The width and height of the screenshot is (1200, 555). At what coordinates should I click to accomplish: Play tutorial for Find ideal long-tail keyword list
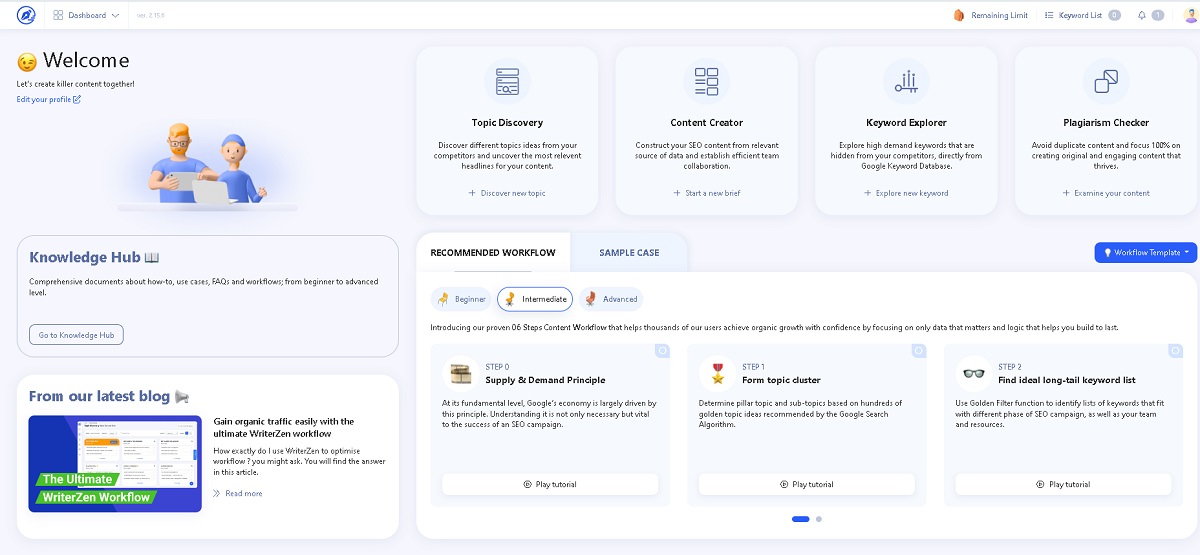1063,484
